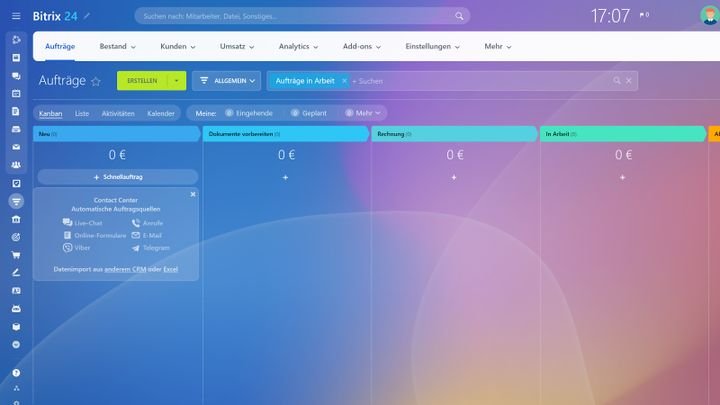The image size is (720, 405).
Task: Expand the Einstellungen menu
Action: pyautogui.click(x=433, y=46)
